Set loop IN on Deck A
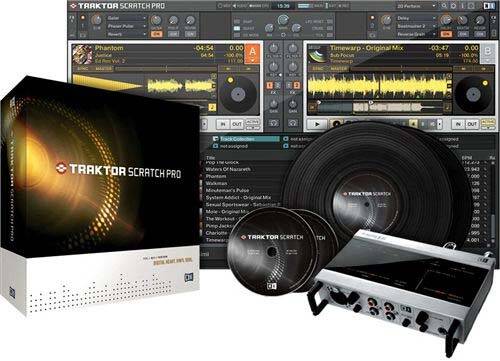 (x=223, y=124)
